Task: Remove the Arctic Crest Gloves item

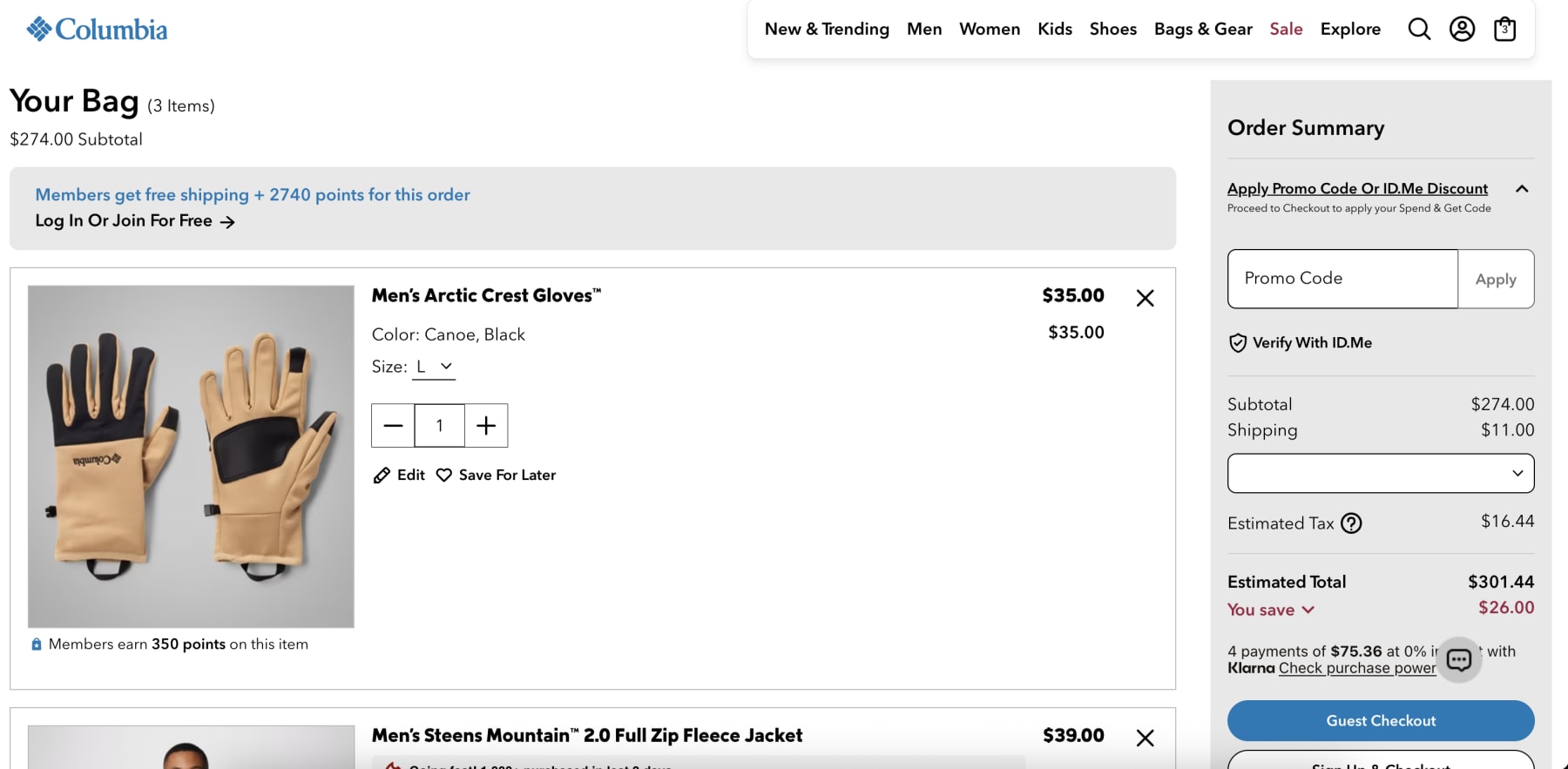Action: tap(1145, 298)
